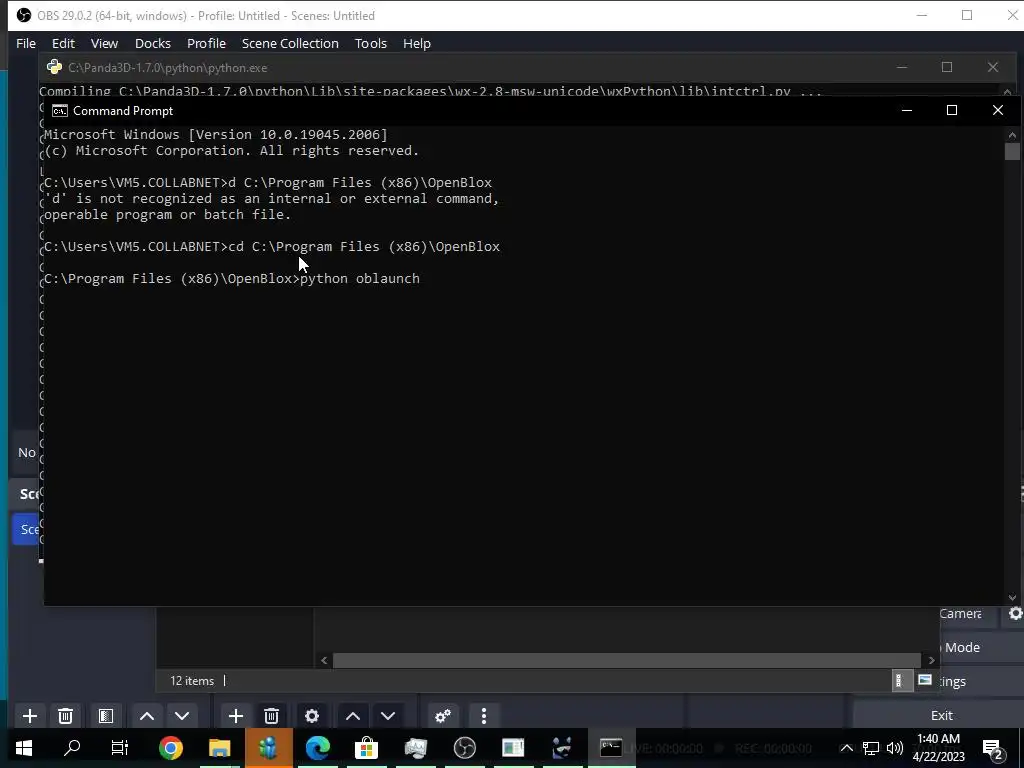Click 'python oblaunch' command text
Screen dimensions: 1024x768
(x=360, y=279)
